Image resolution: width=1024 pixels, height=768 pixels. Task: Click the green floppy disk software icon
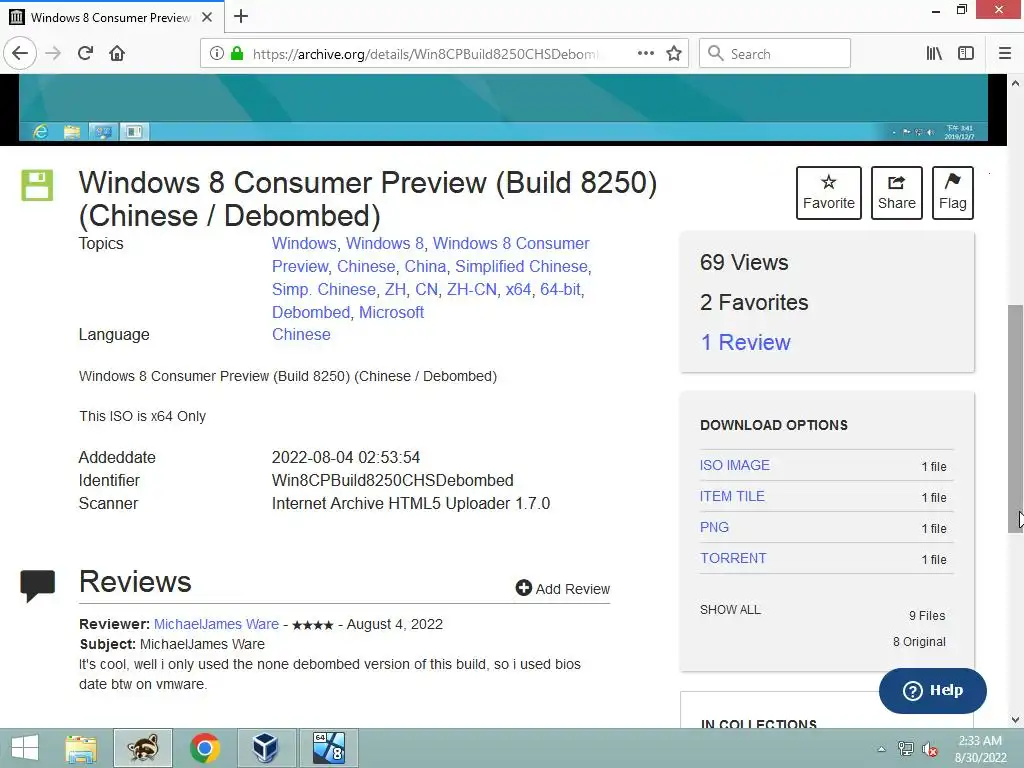[x=37, y=185]
